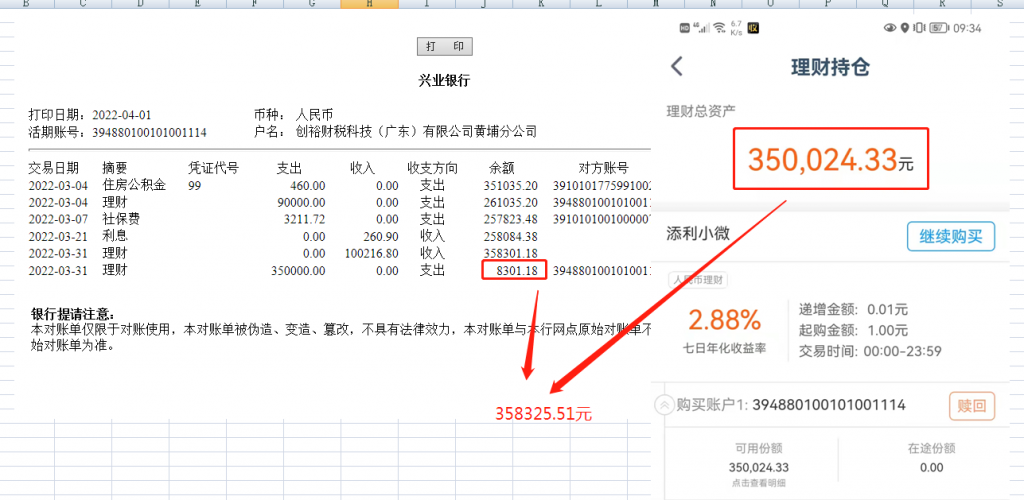This screenshot has width=1024, height=500.
Task: Click the 利息 summary entry
Action: [x=114, y=236]
